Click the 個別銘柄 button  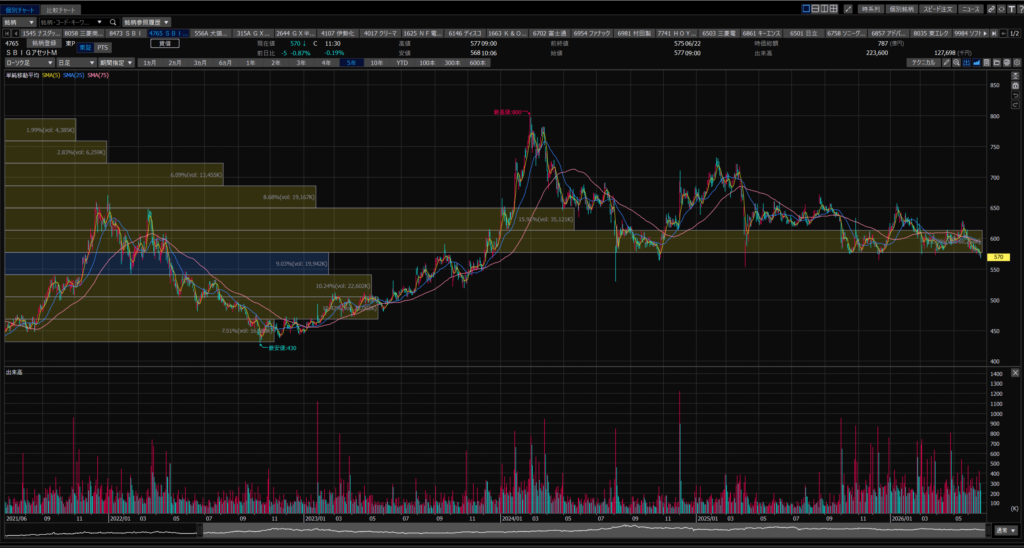[901, 9]
